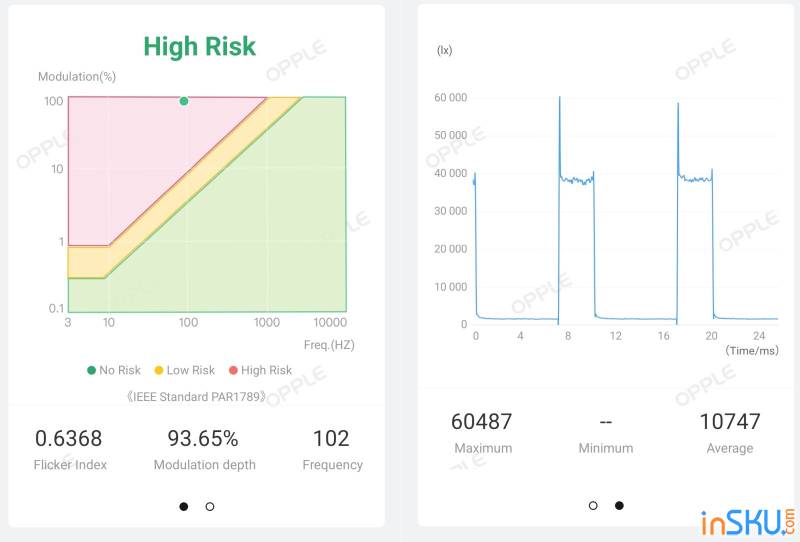
Task: Click the Modulation depth value 93.65%
Action: (x=203, y=438)
